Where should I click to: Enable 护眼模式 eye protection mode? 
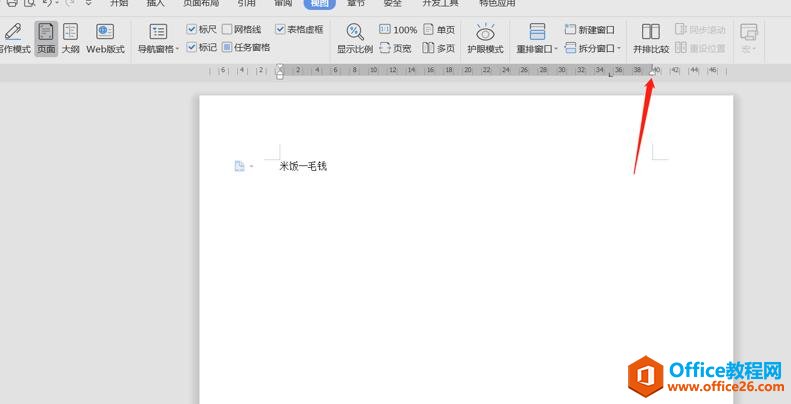[x=485, y=38]
